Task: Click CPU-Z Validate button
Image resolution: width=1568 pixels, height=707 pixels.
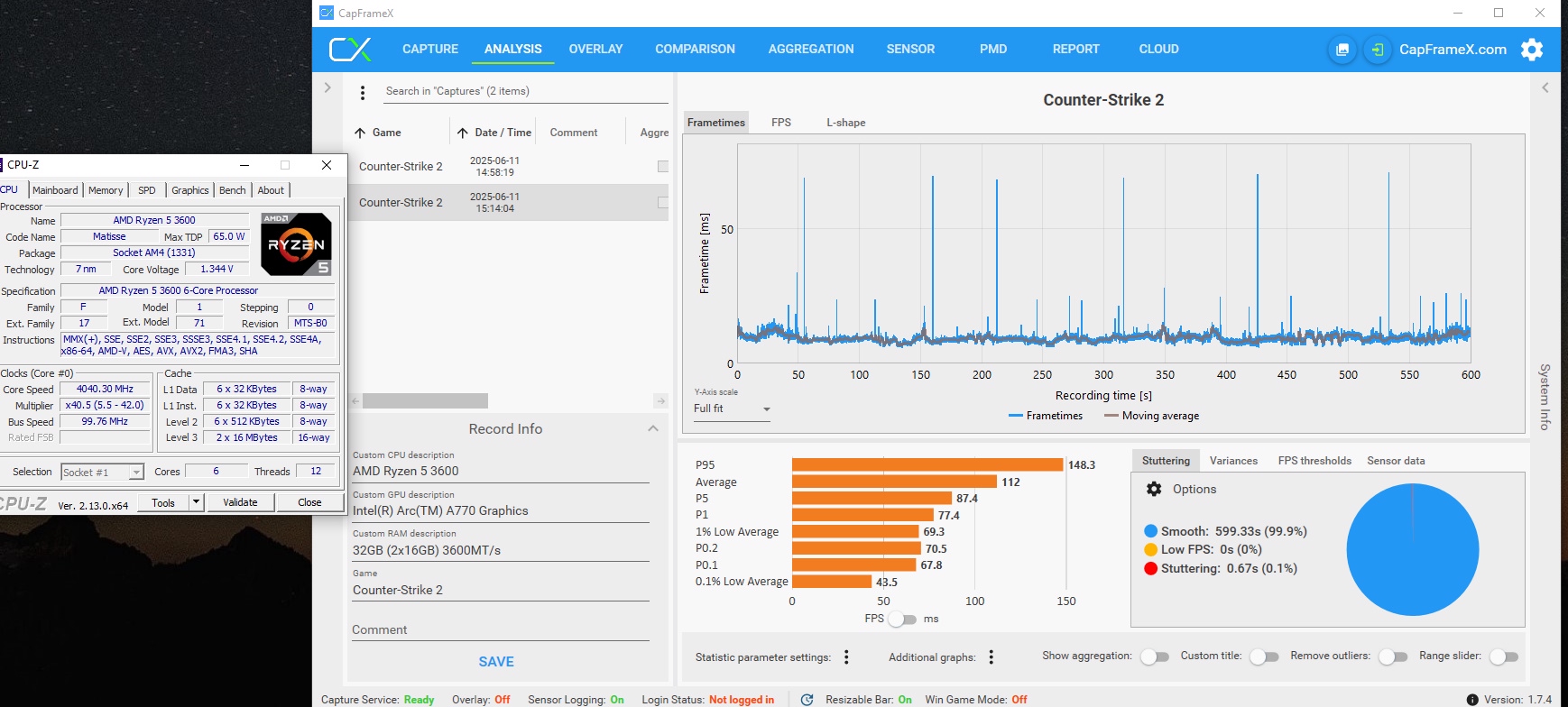Action: tap(240, 502)
